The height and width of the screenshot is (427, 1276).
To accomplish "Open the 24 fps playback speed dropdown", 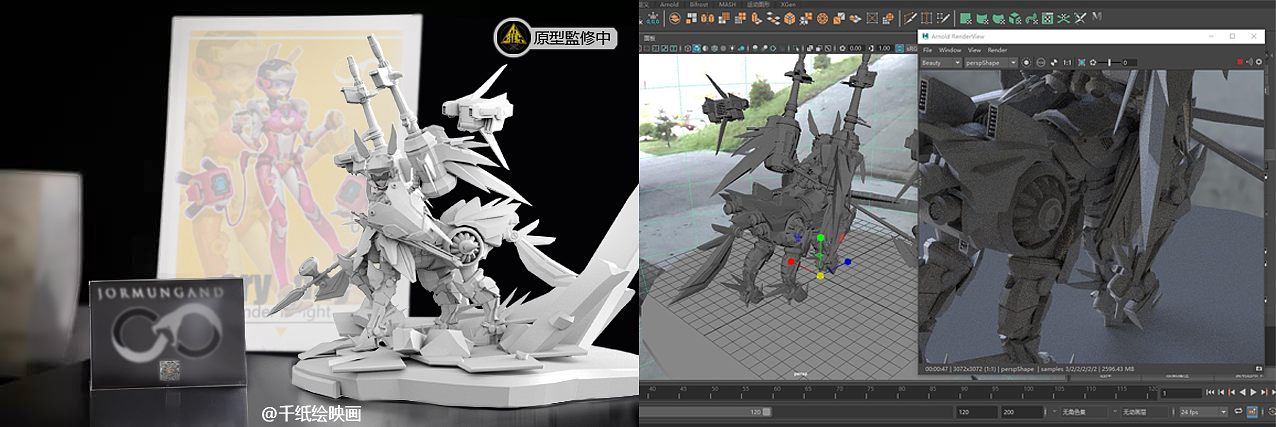I will (1204, 412).
